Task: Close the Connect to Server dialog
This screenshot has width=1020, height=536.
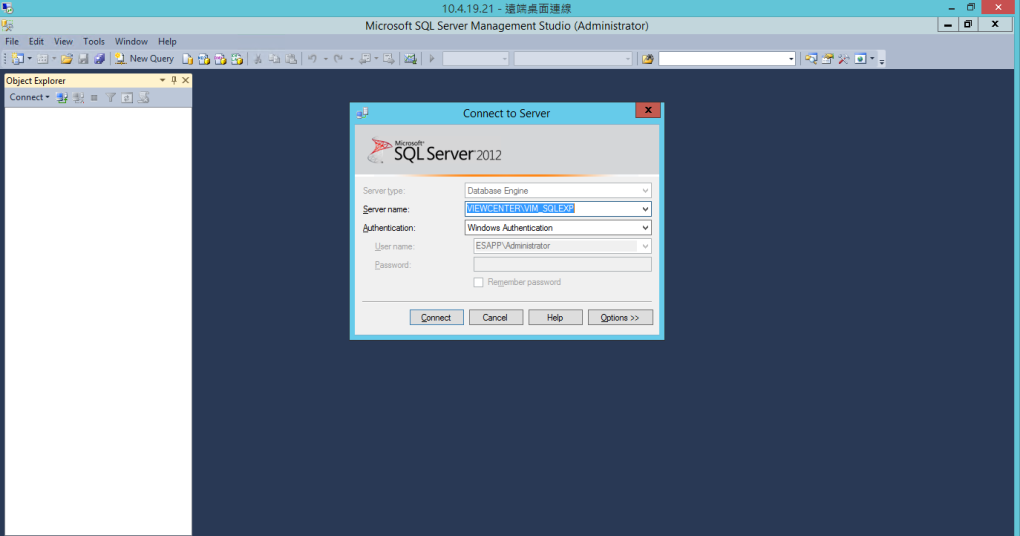Action: [x=648, y=110]
